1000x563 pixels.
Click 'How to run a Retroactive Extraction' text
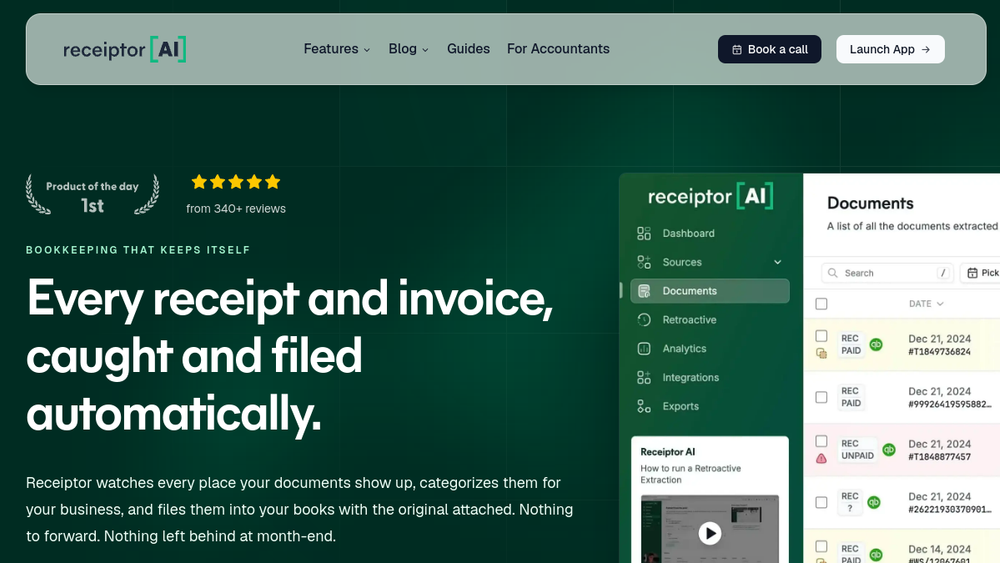(x=691, y=474)
